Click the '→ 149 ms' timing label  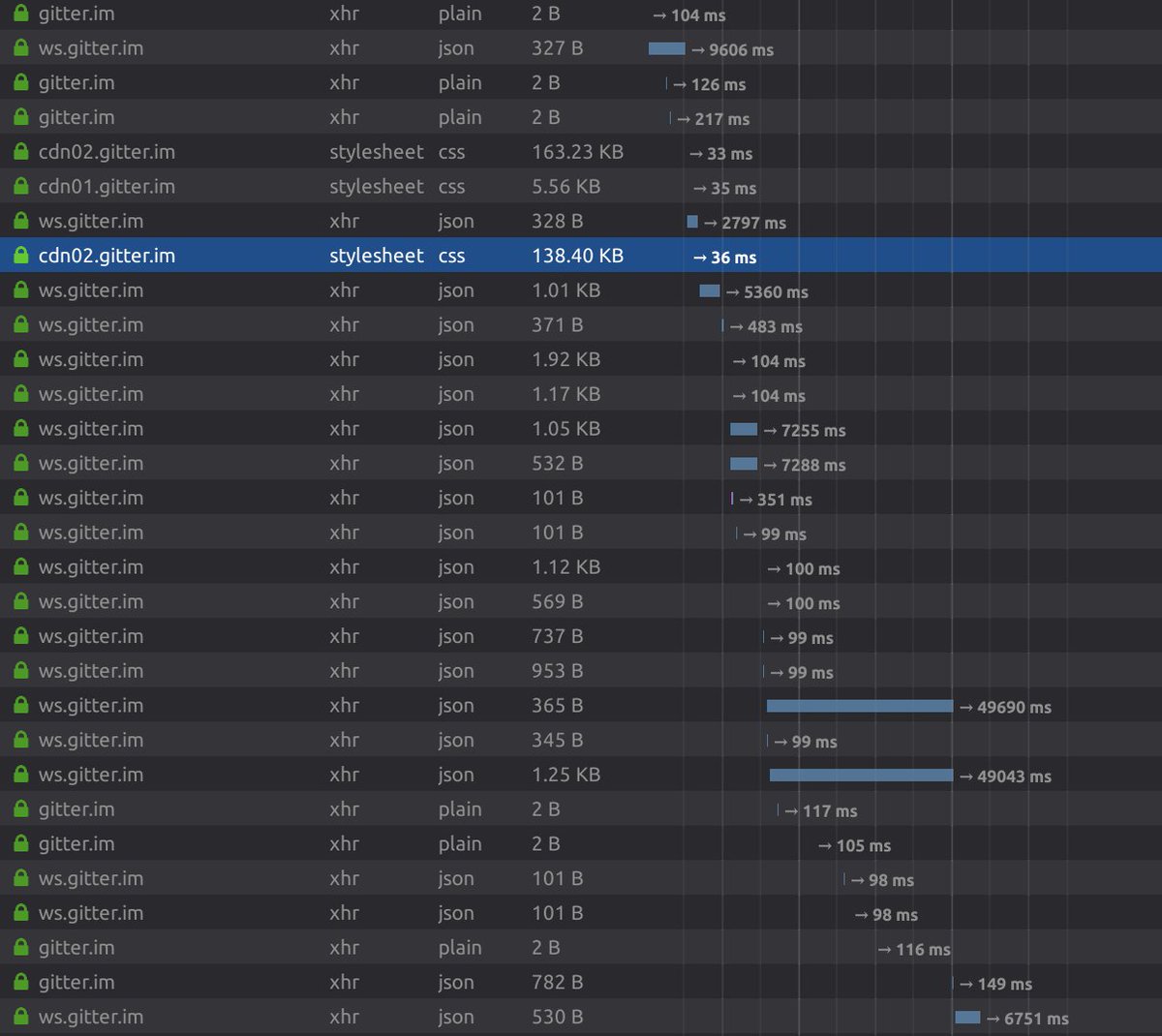tap(995, 984)
